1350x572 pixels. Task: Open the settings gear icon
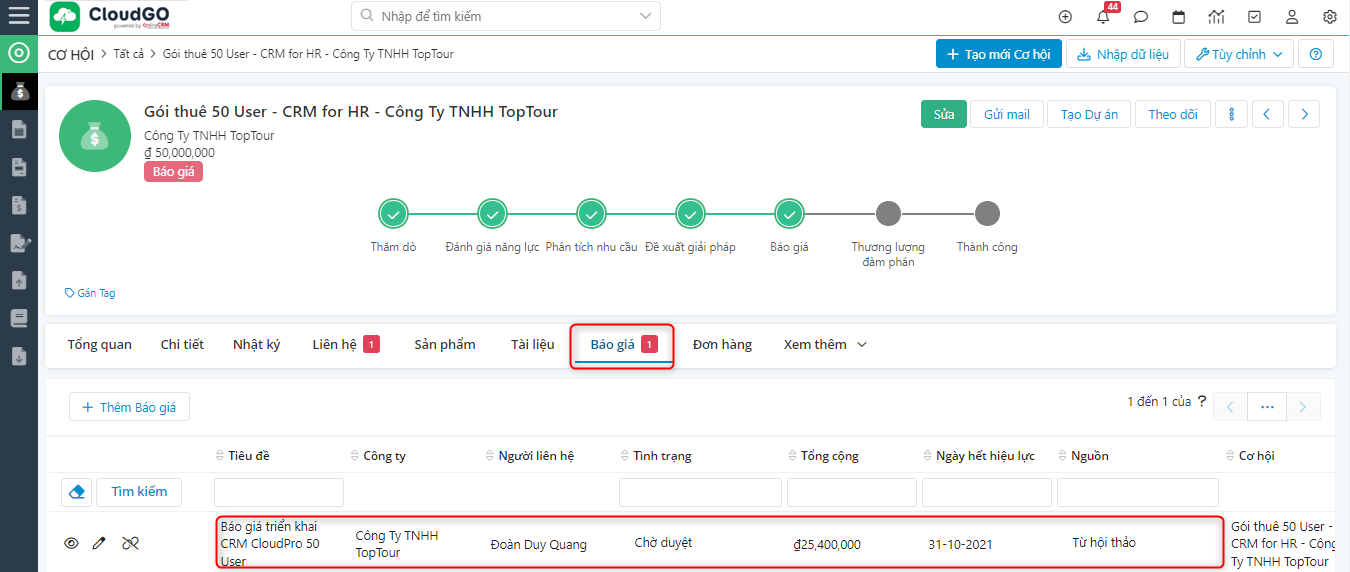[1329, 17]
